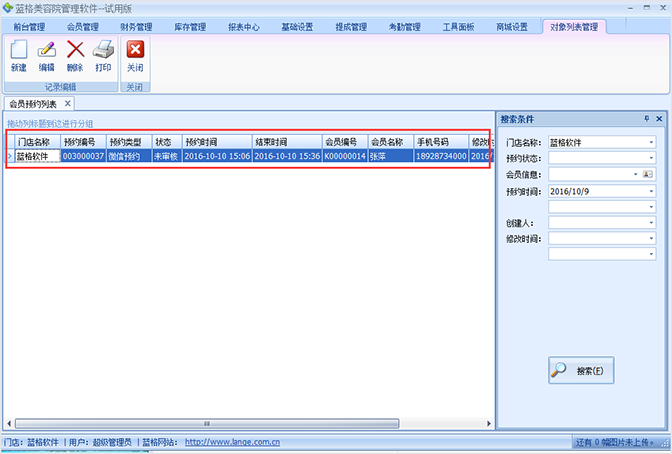Open the http://www.lange.com.cn link

coord(232,442)
